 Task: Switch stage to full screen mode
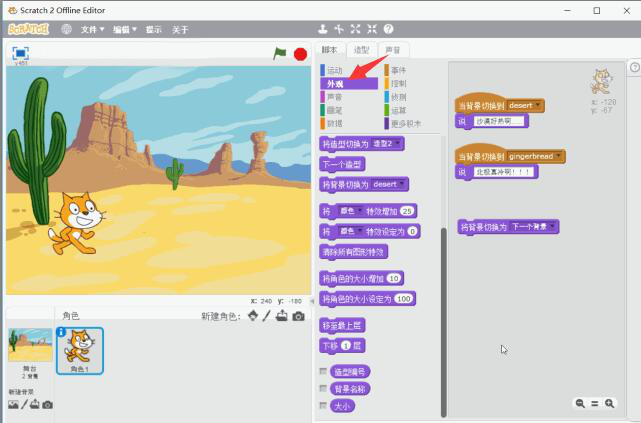(20, 53)
